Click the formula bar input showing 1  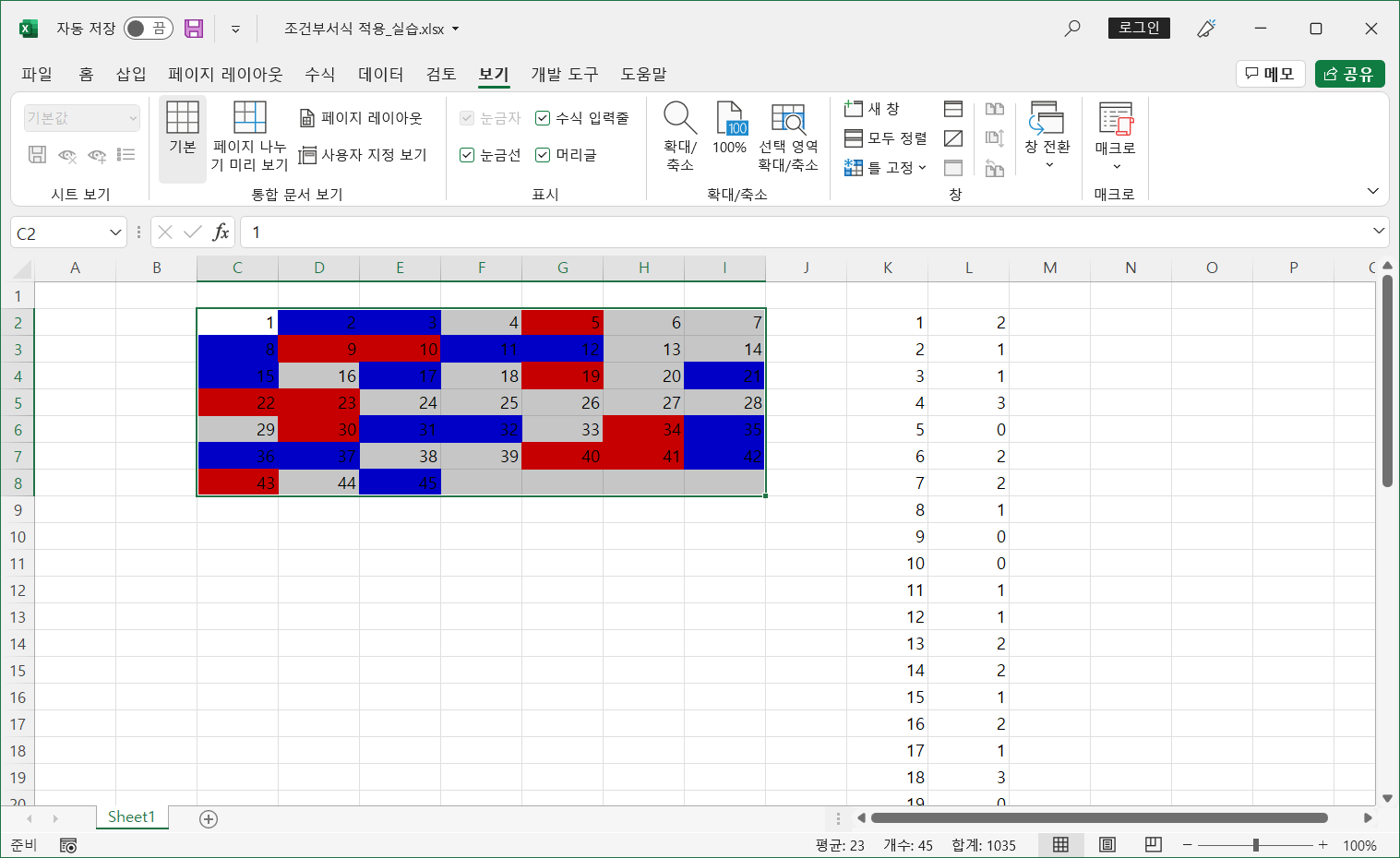coord(805,232)
